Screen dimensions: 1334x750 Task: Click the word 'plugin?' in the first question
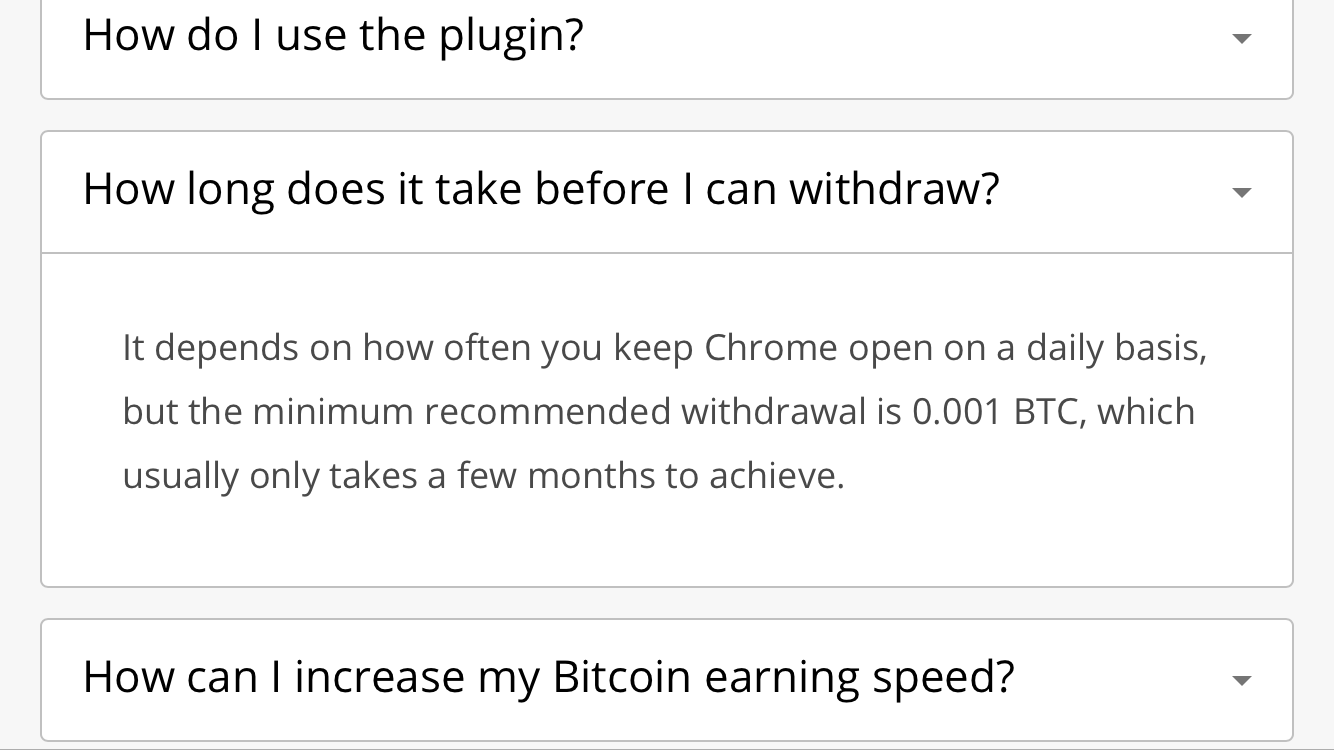pyautogui.click(x=511, y=37)
